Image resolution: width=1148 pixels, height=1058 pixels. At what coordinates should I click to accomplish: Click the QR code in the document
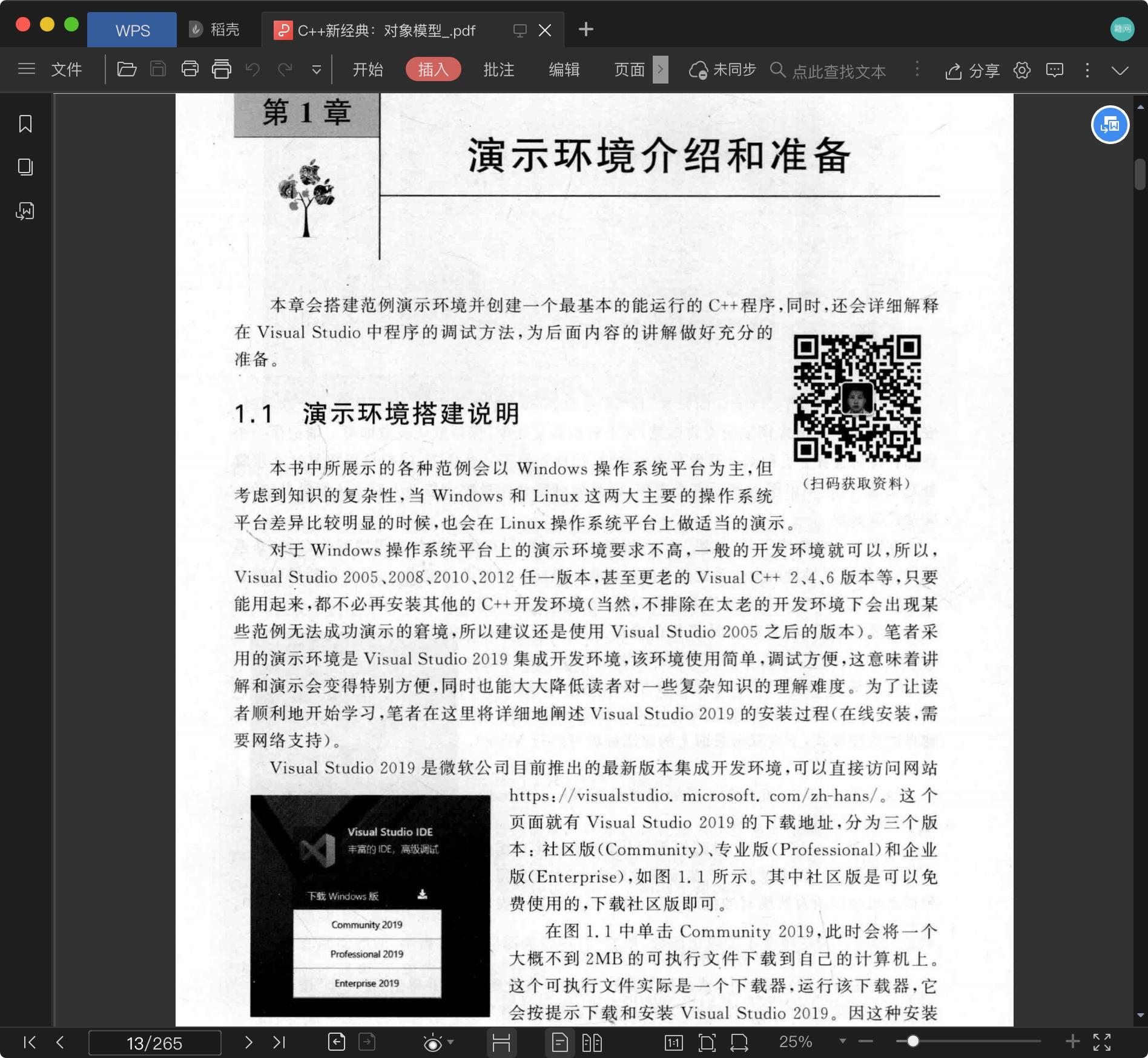click(x=857, y=398)
